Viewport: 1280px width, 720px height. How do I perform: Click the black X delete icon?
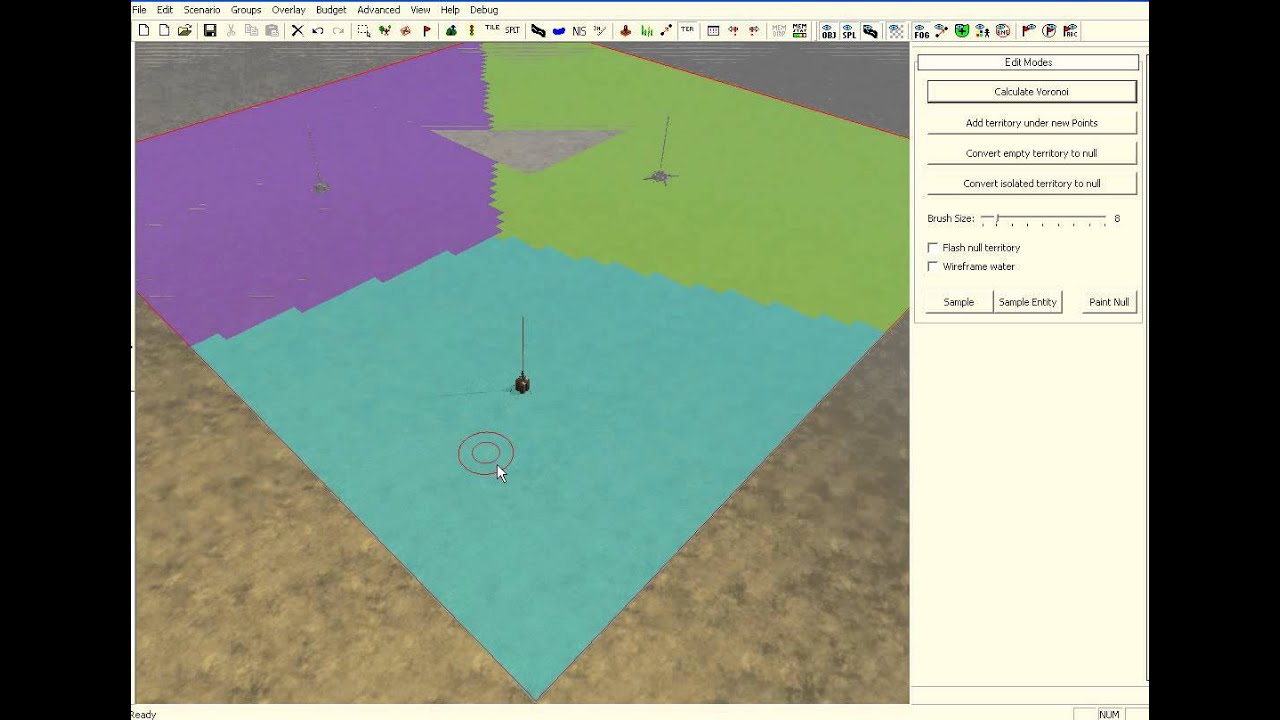click(297, 31)
